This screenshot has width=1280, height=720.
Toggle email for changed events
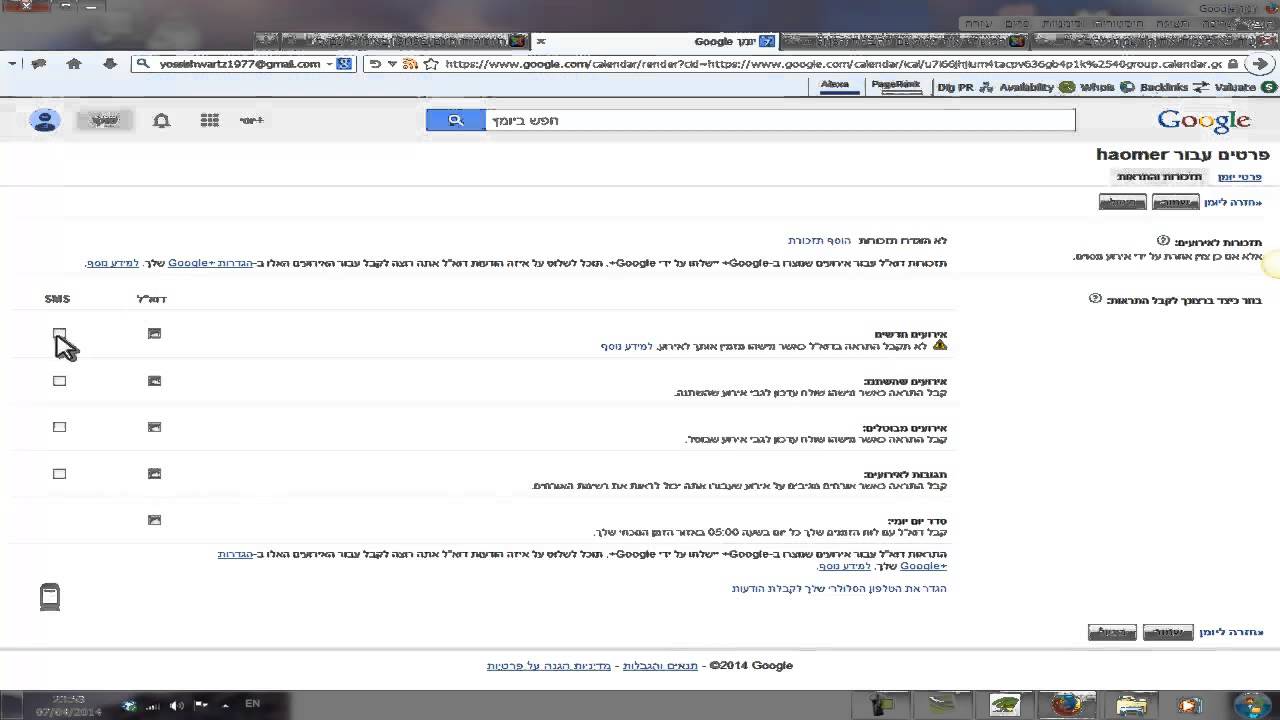154,381
